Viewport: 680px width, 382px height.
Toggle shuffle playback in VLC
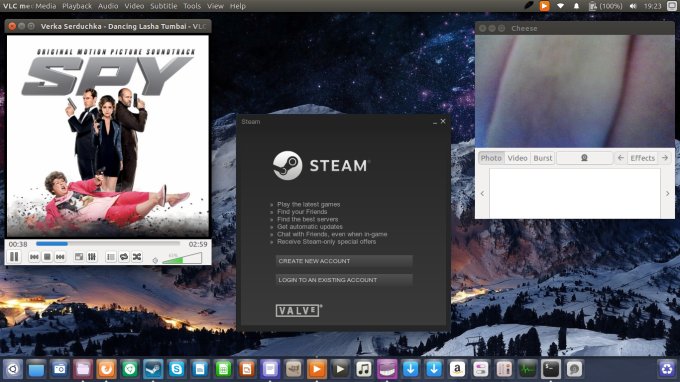pyautogui.click(x=137, y=257)
